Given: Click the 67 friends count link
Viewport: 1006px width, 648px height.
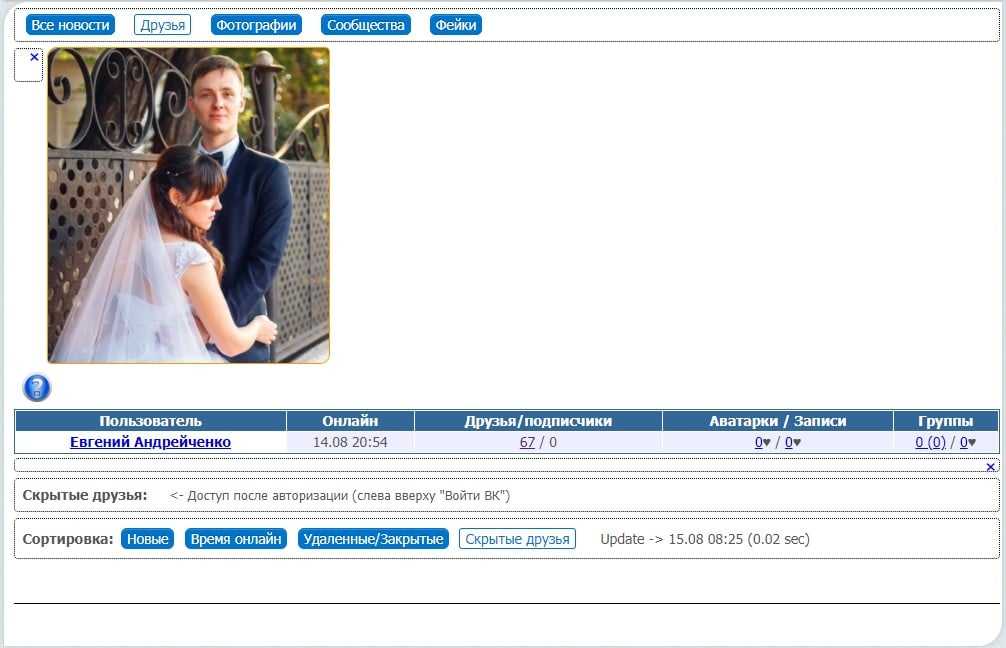Looking at the screenshot, I should [x=527, y=442].
